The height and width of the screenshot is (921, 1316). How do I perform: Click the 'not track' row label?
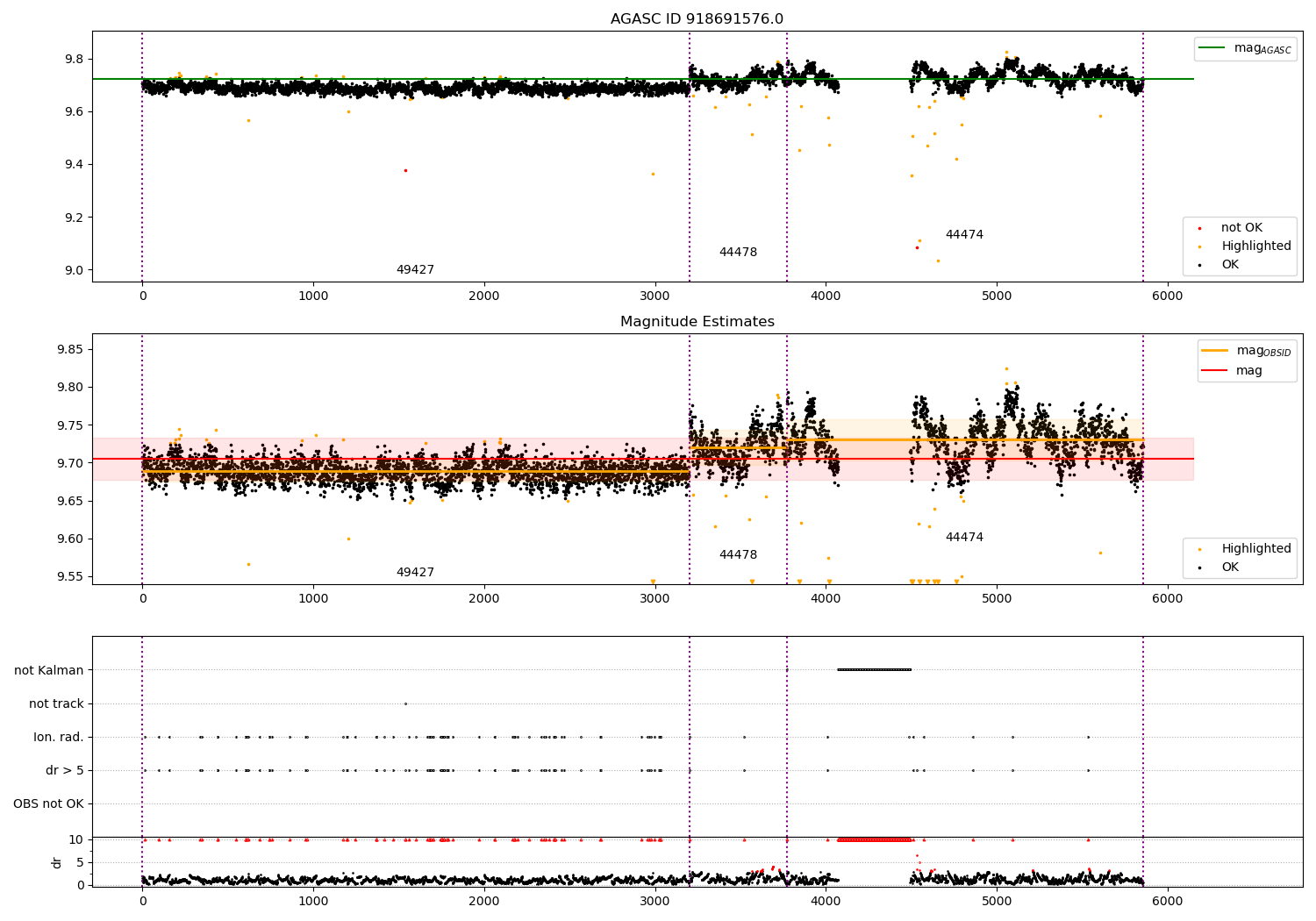click(56, 703)
